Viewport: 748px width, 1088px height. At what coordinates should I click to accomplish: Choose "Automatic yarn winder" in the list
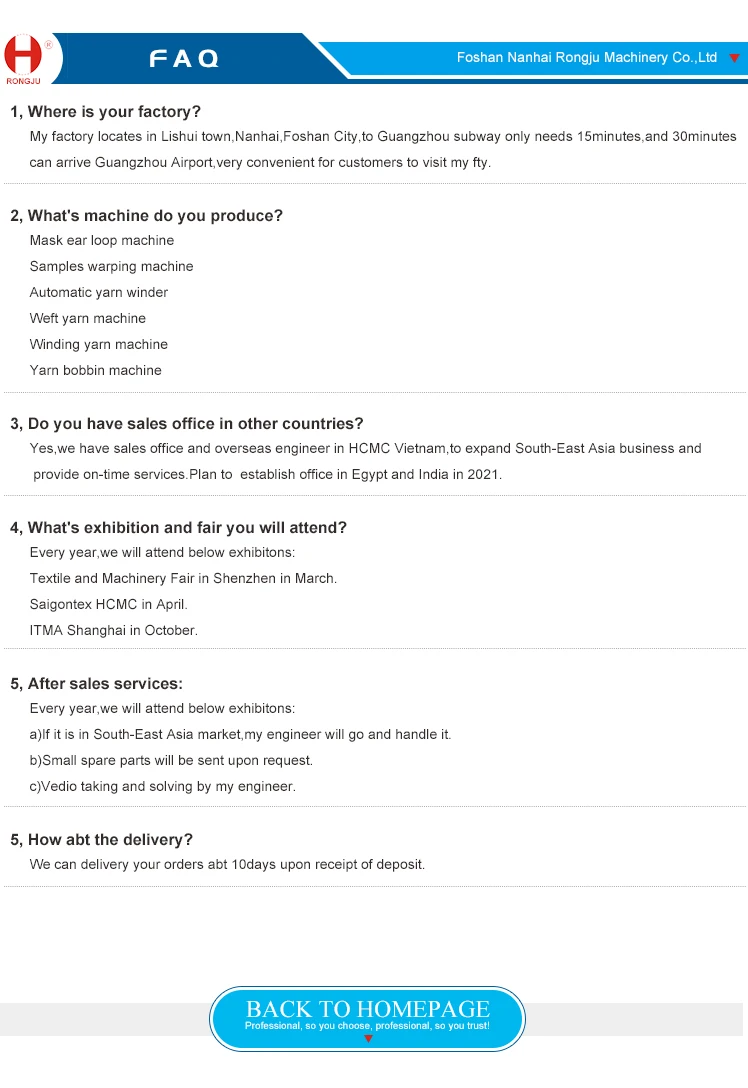(99, 292)
